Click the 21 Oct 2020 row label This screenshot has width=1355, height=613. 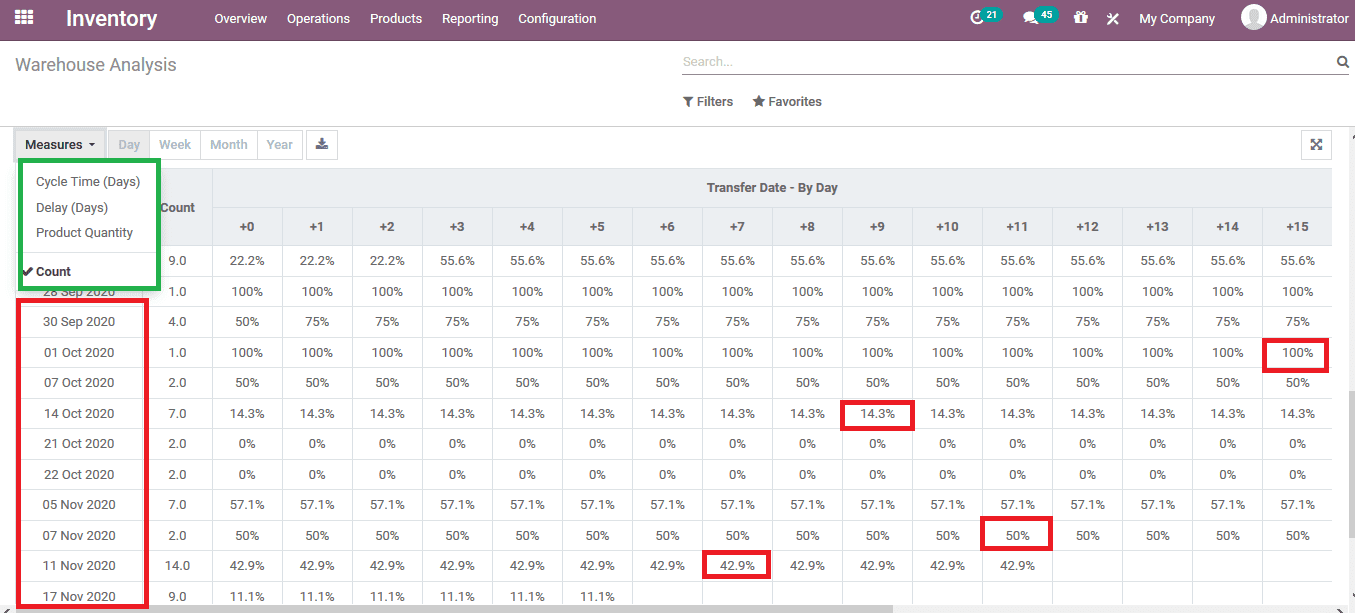[79, 444]
